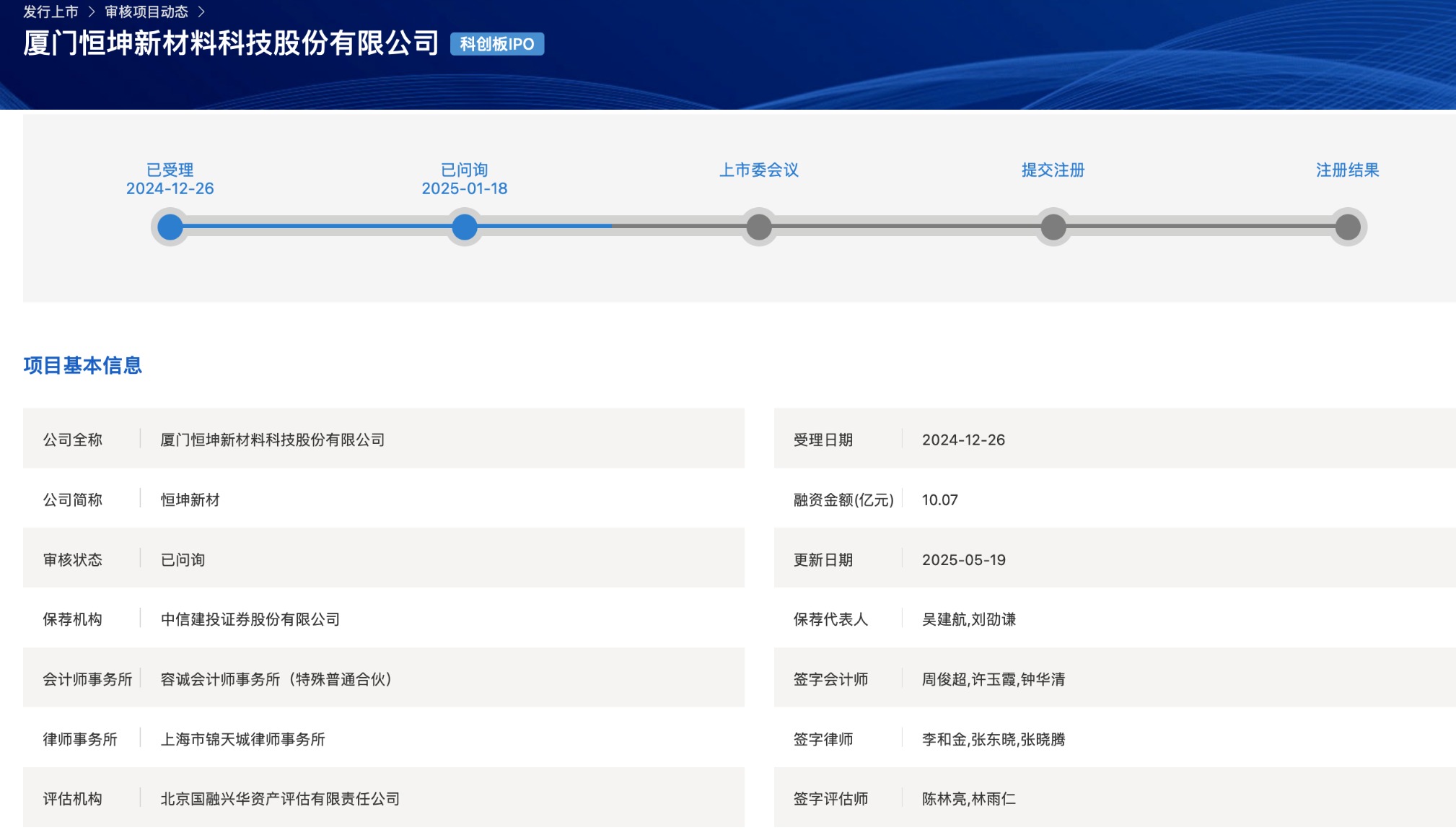Image resolution: width=1456 pixels, height=830 pixels.
Task: Select the 上市委会议 stage label
Action: pos(759,170)
